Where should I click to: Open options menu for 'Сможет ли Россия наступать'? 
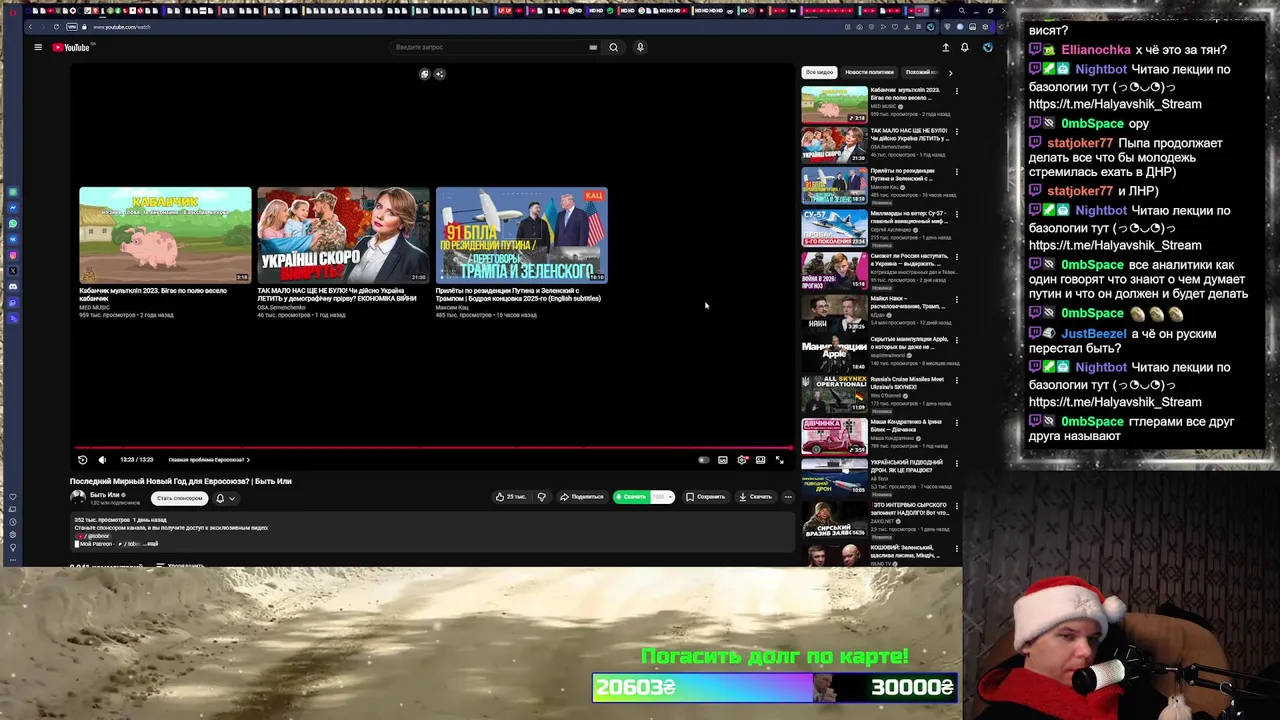coord(956,256)
